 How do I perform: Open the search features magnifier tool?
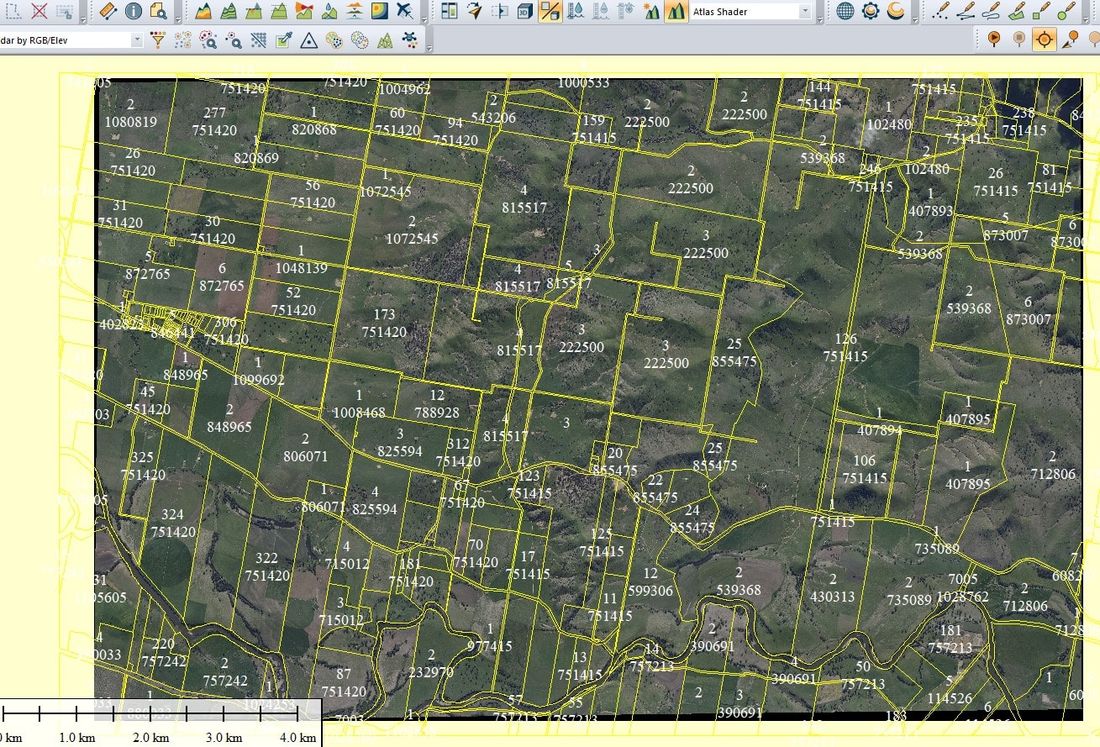point(159,11)
